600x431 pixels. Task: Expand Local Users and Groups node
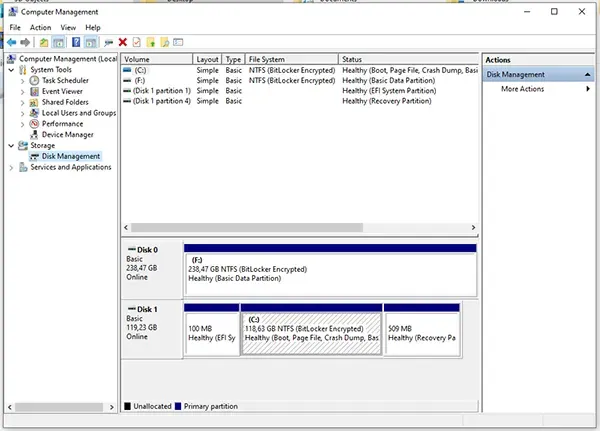click(x=23, y=113)
